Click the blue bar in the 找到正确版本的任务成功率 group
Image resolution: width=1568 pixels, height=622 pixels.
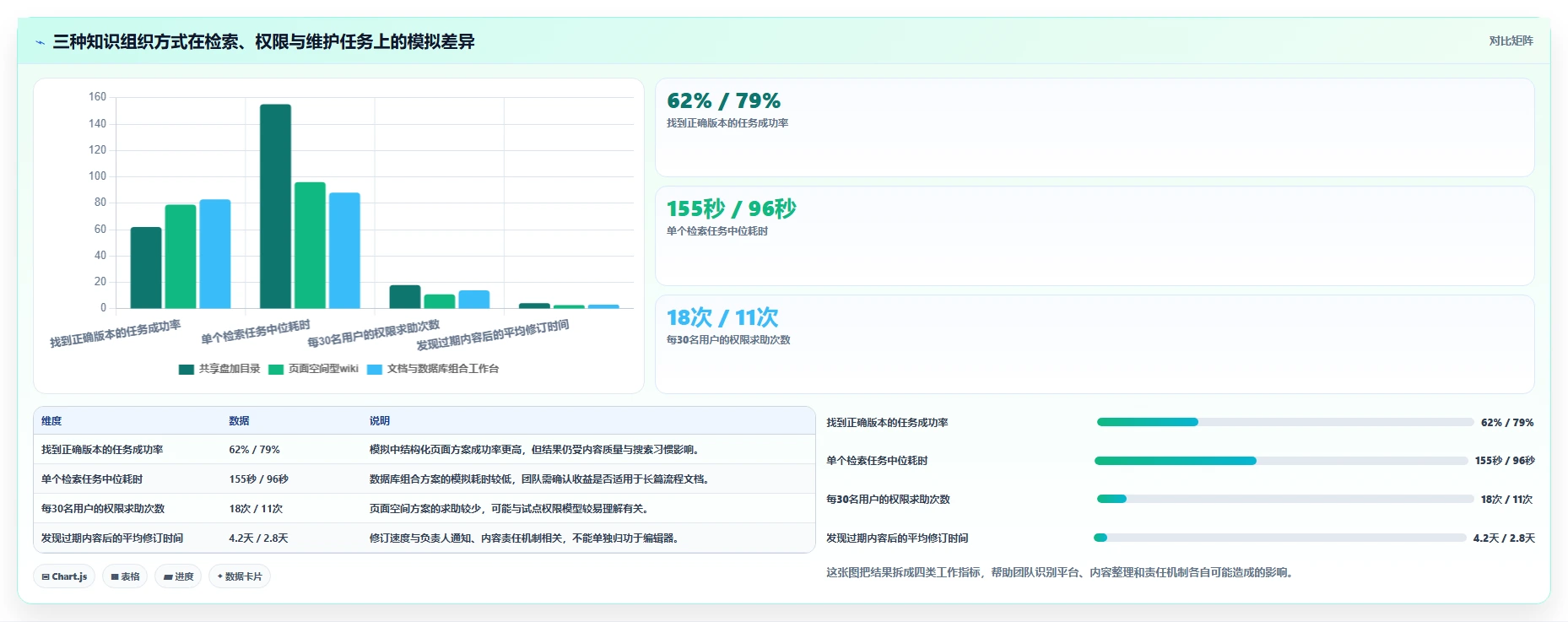pyautogui.click(x=215, y=254)
